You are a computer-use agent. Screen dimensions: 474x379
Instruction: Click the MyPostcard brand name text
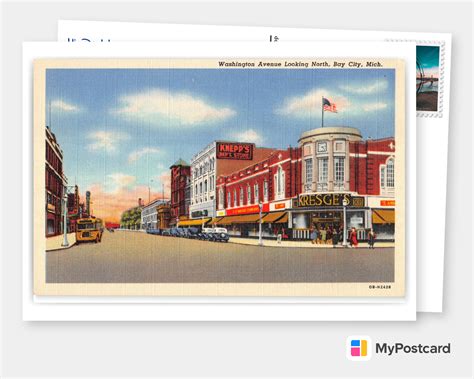pyautogui.click(x=413, y=349)
